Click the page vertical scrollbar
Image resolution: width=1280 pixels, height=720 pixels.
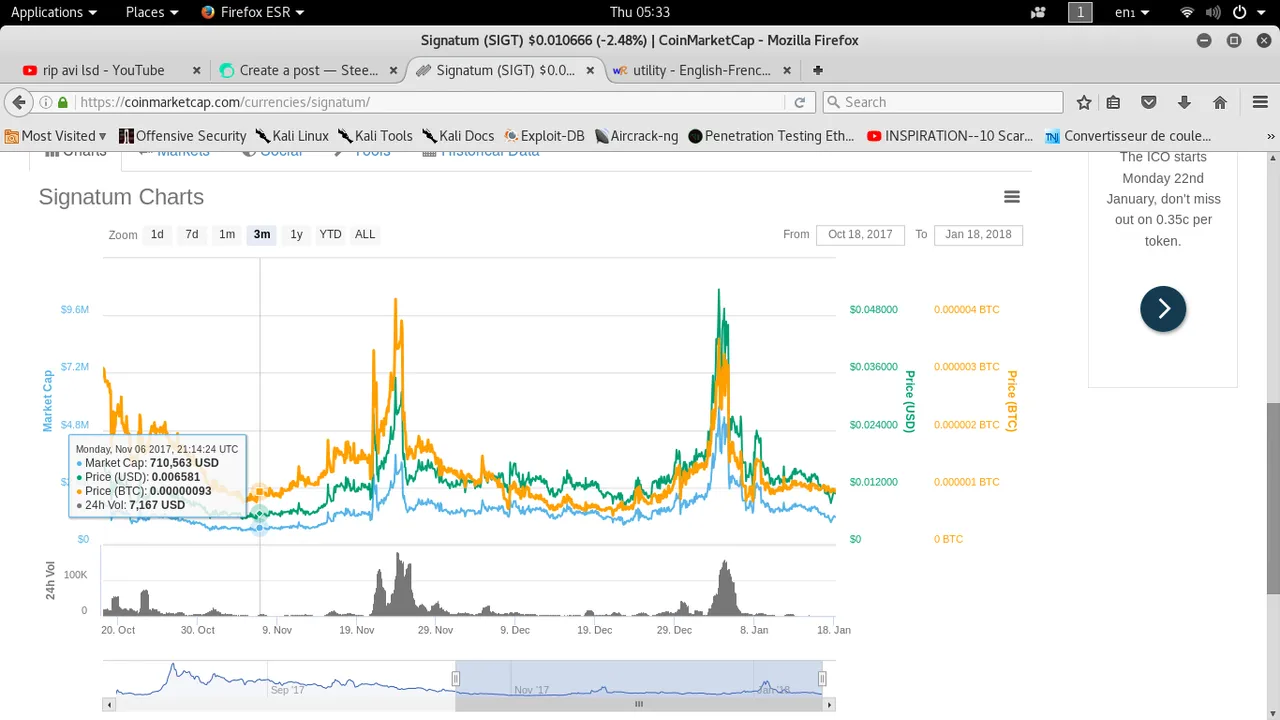[1273, 498]
